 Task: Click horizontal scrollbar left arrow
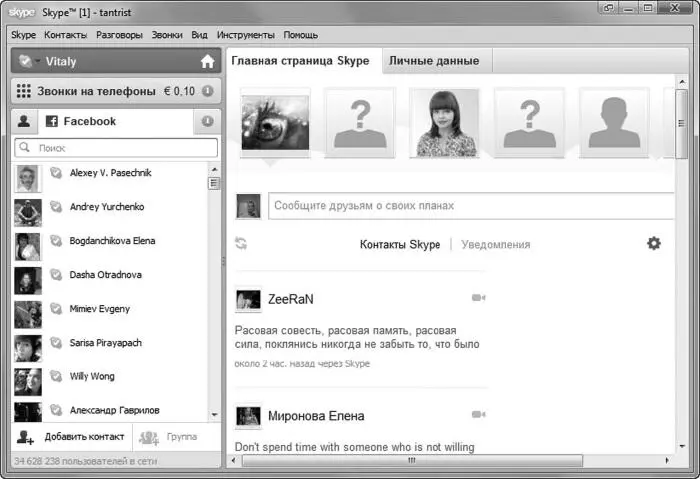(233, 460)
